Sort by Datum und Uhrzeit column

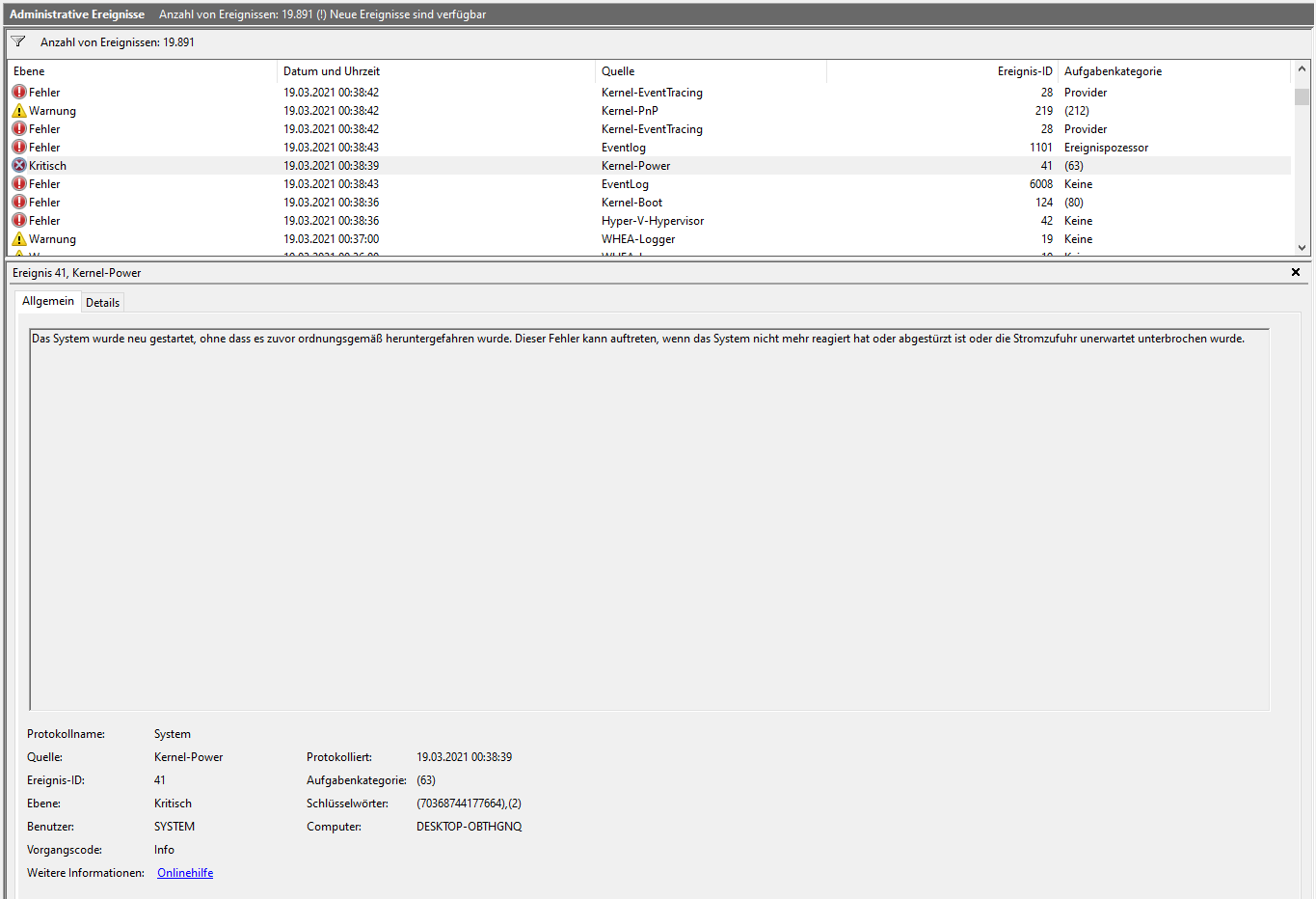point(437,71)
